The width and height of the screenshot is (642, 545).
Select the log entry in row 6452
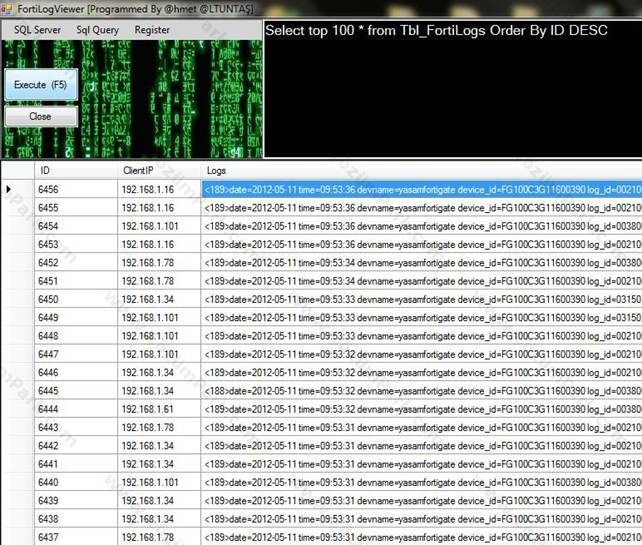tap(421, 262)
